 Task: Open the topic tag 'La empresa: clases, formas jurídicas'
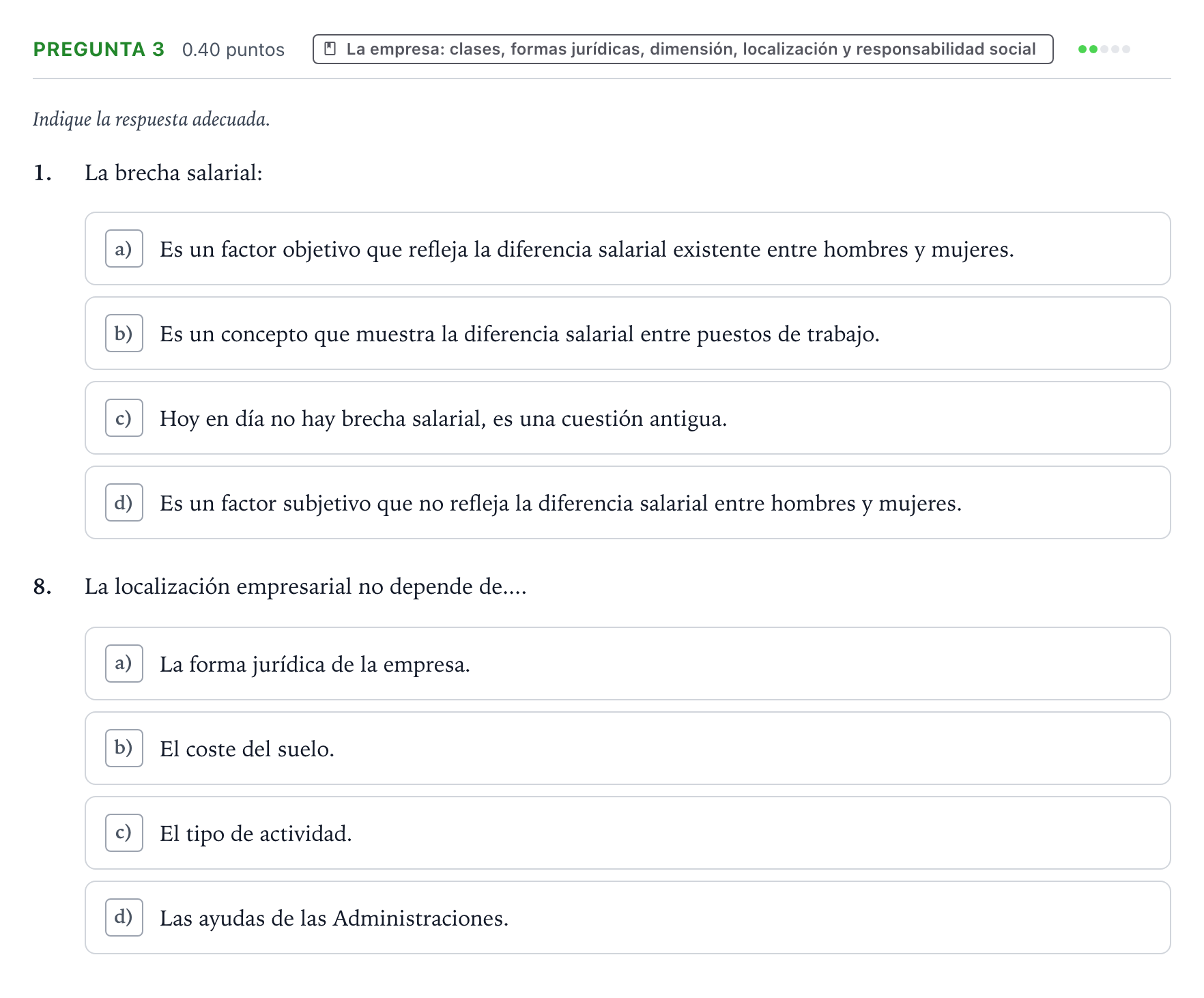click(x=683, y=49)
